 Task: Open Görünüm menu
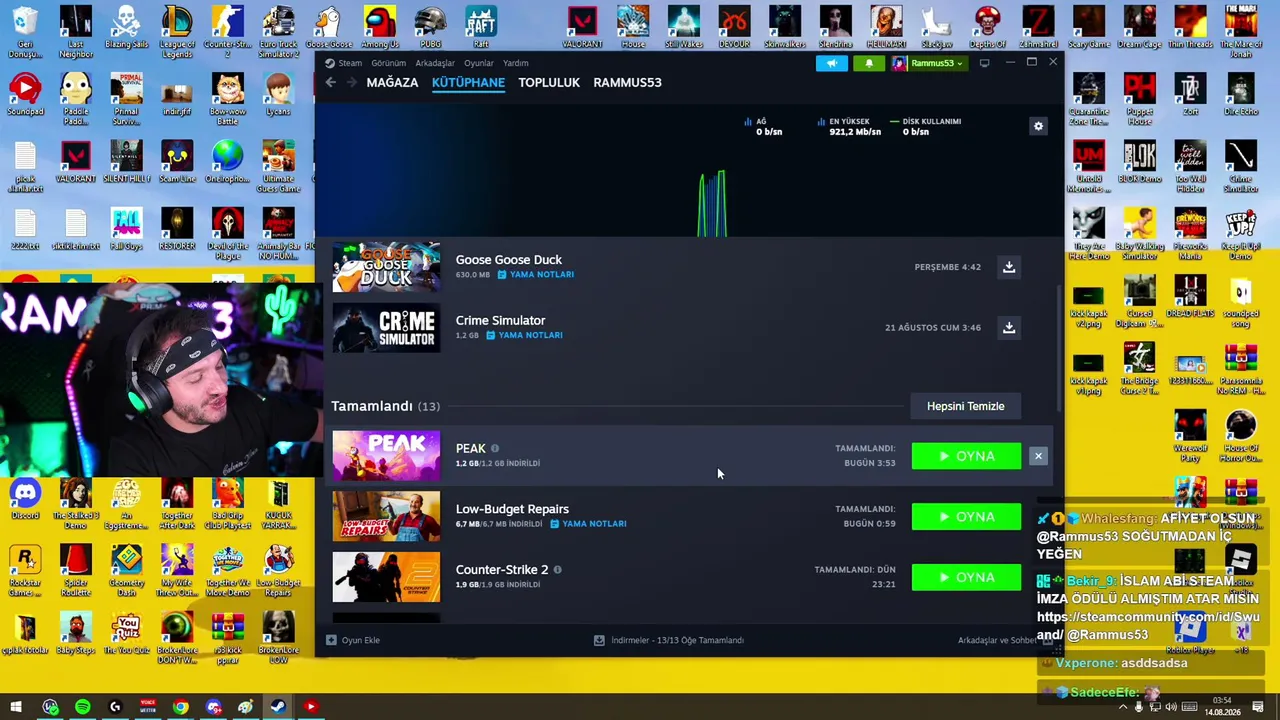coord(389,63)
